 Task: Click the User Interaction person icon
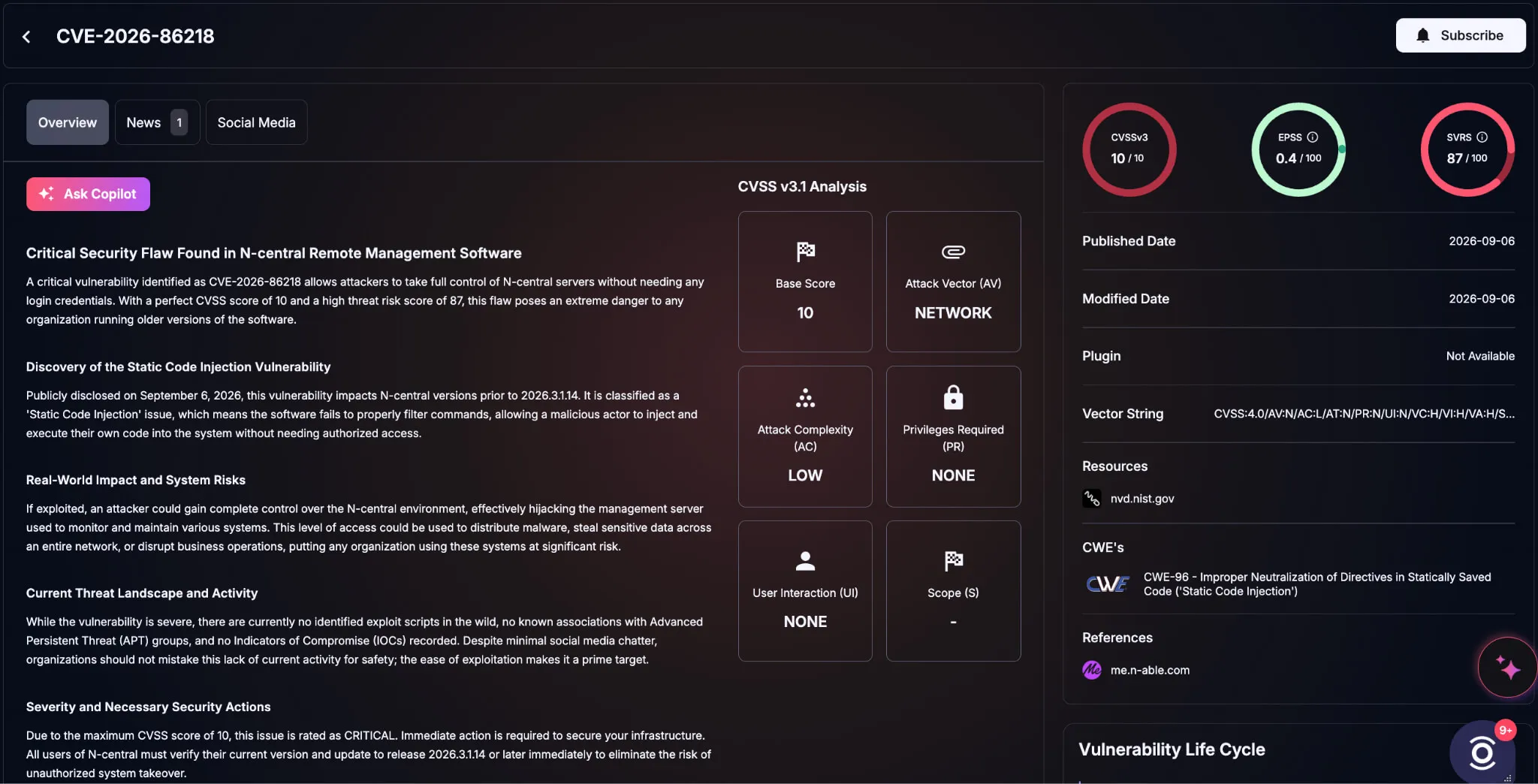[x=805, y=560]
